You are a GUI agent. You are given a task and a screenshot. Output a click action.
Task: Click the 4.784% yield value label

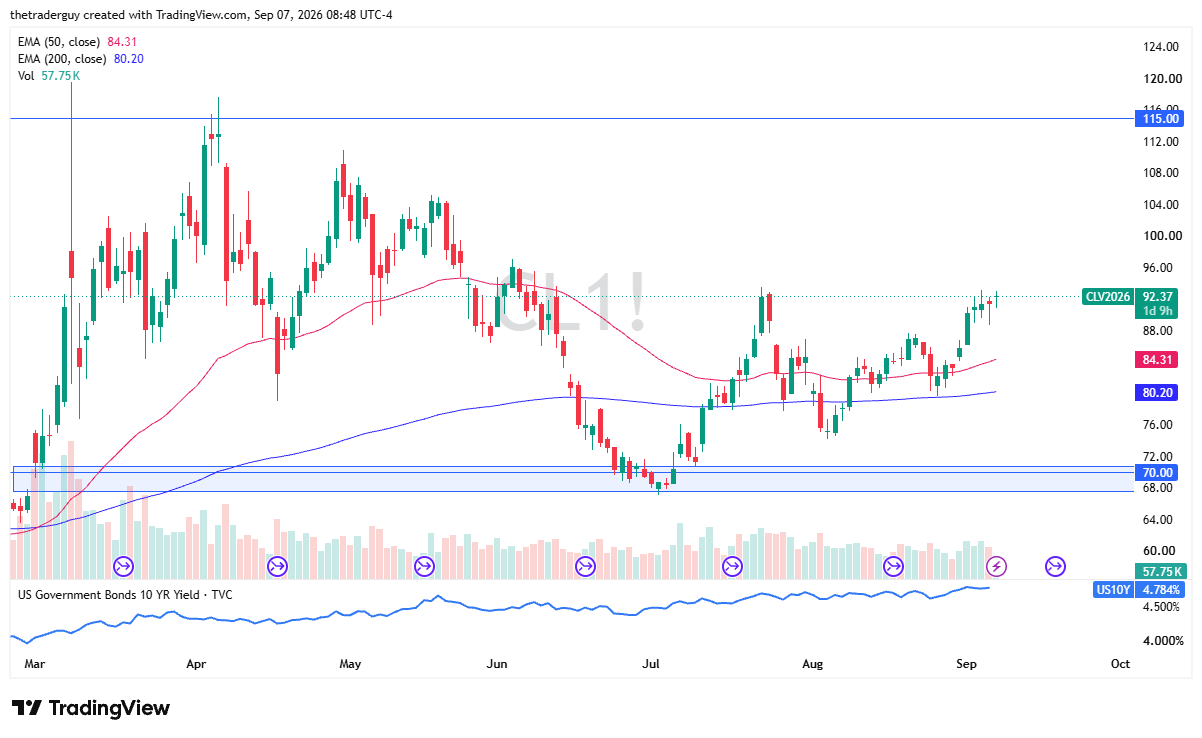point(1161,590)
